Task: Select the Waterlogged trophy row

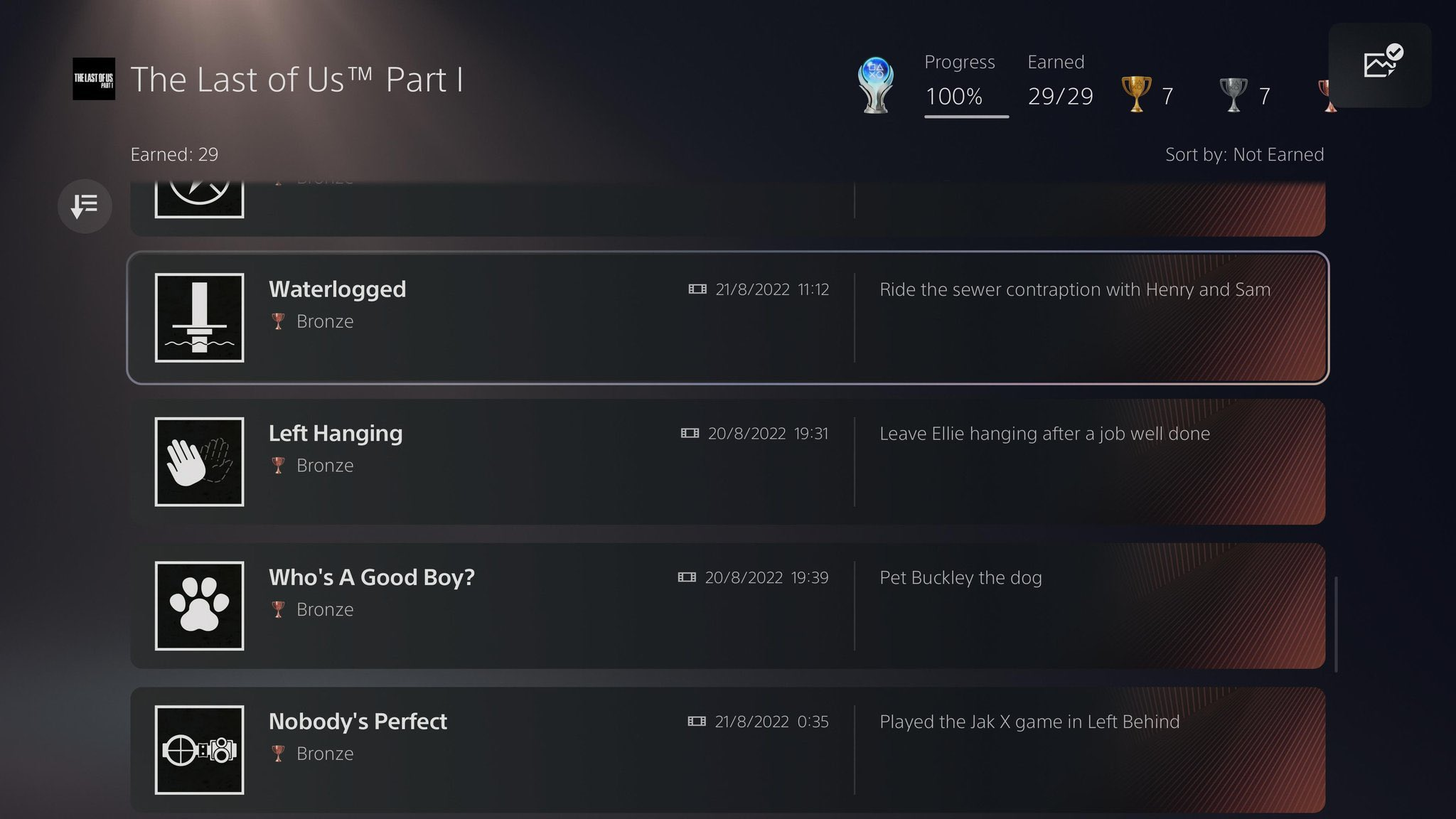Action: pyautogui.click(x=728, y=318)
